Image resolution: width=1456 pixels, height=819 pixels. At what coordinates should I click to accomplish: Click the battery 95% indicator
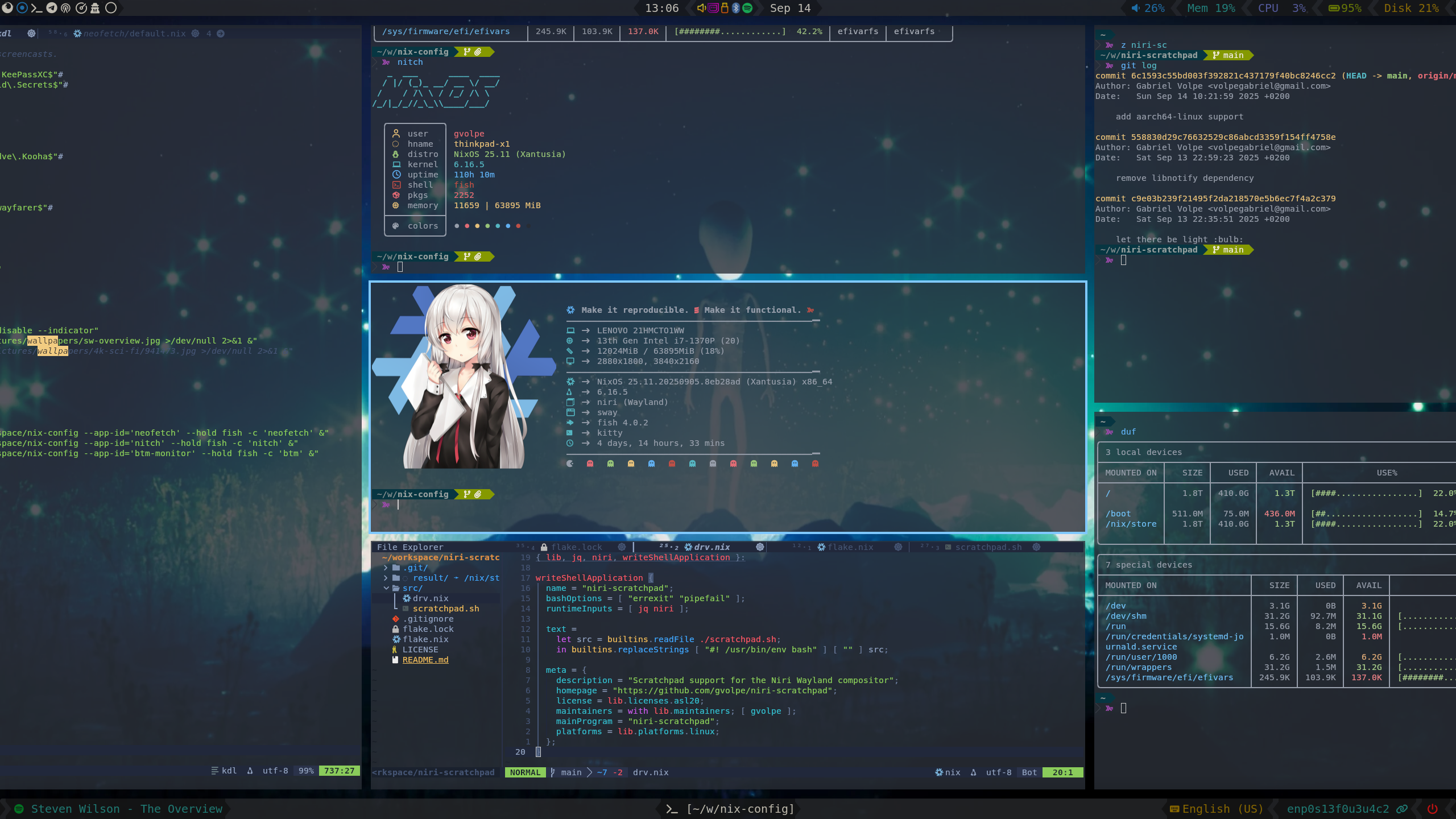(x=1345, y=8)
